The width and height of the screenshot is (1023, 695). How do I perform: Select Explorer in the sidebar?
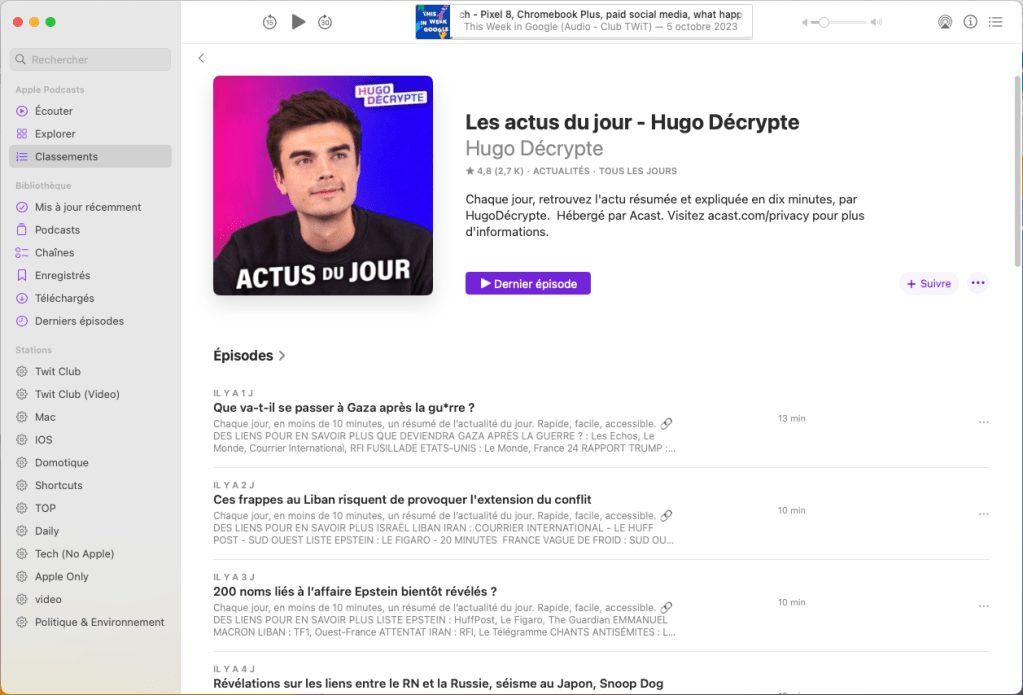[x=55, y=134]
